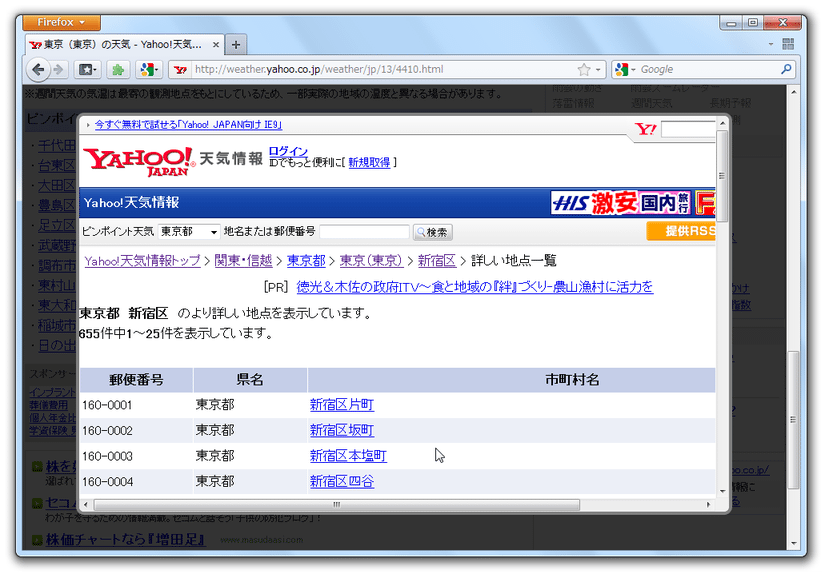Close the Yahoo!天気 tab
This screenshot has width=825, height=574.
[216, 45]
